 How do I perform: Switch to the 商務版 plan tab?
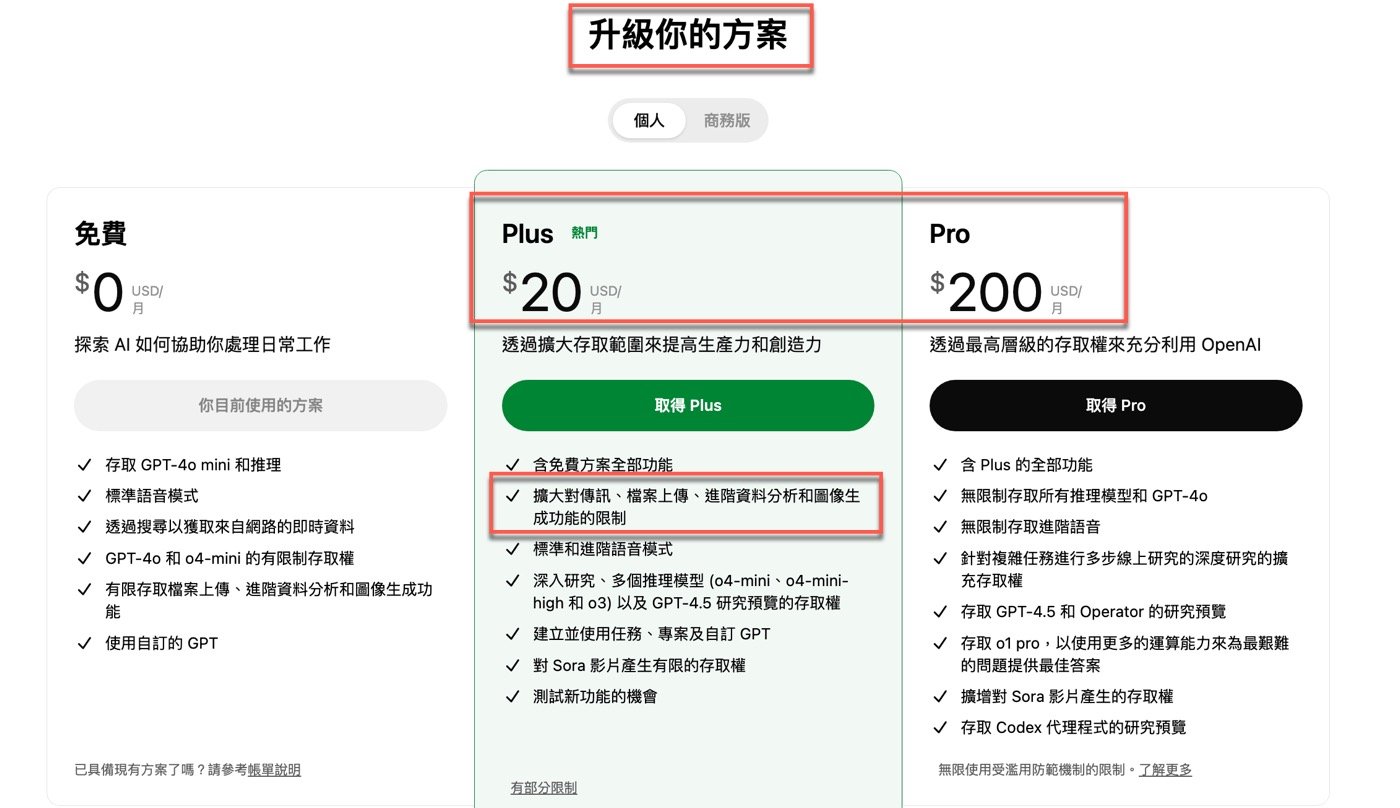click(727, 120)
